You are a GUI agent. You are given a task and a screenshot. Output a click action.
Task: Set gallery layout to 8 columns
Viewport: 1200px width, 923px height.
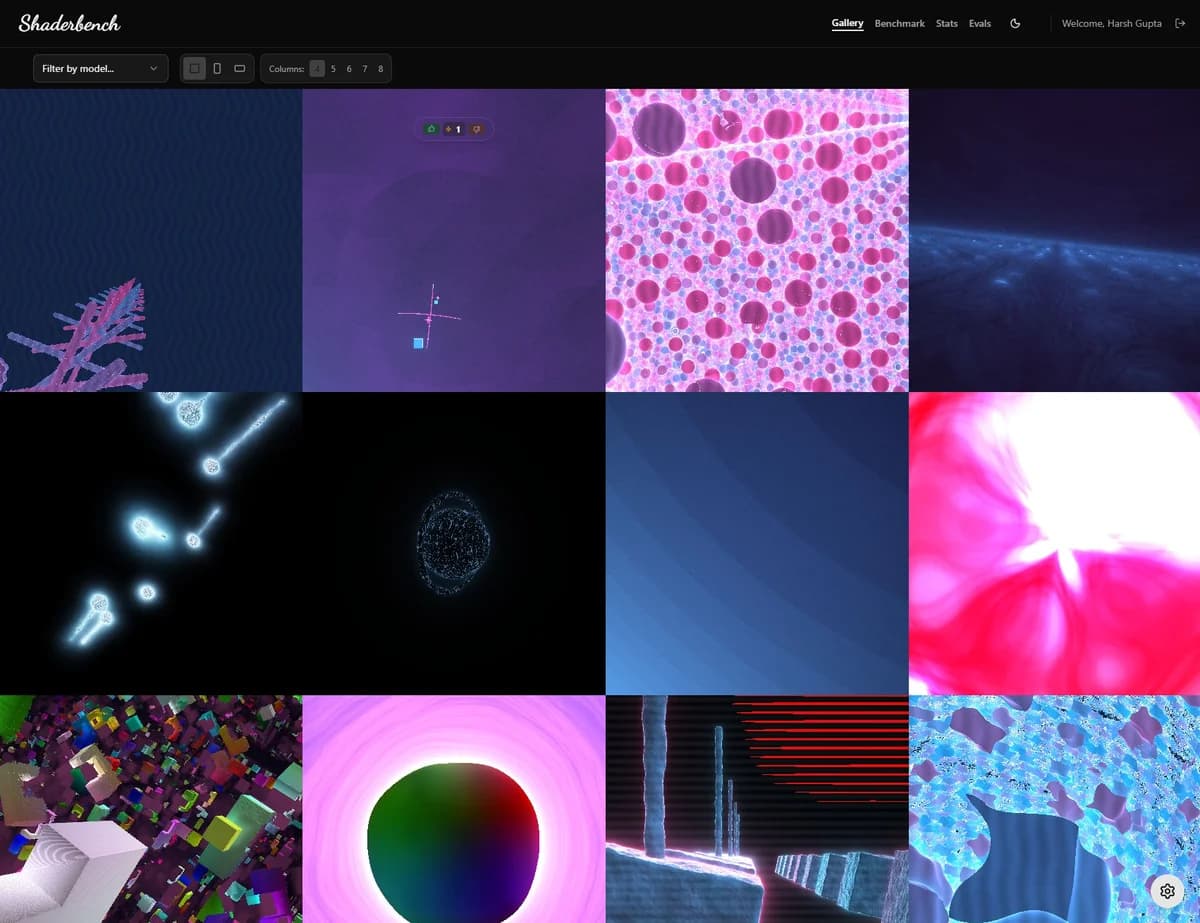[x=380, y=68]
